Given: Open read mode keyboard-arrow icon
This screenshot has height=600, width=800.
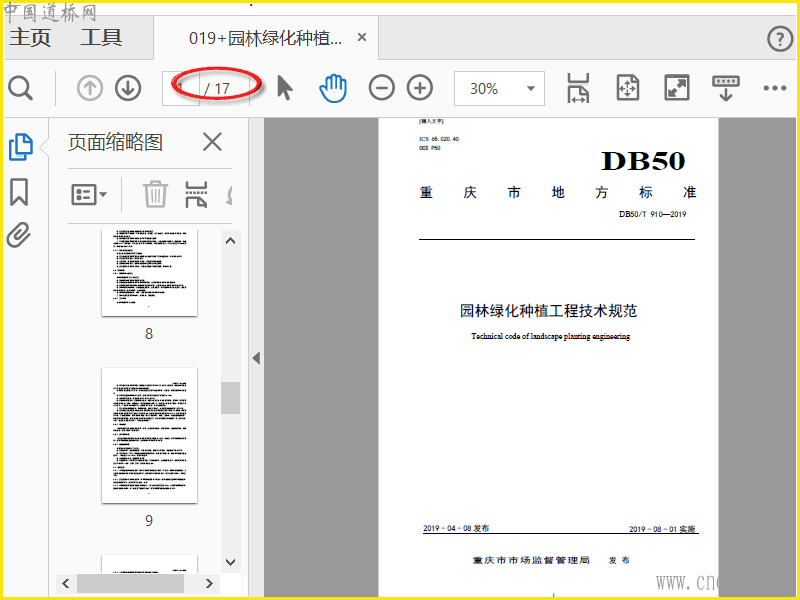Looking at the screenshot, I should (x=726, y=88).
